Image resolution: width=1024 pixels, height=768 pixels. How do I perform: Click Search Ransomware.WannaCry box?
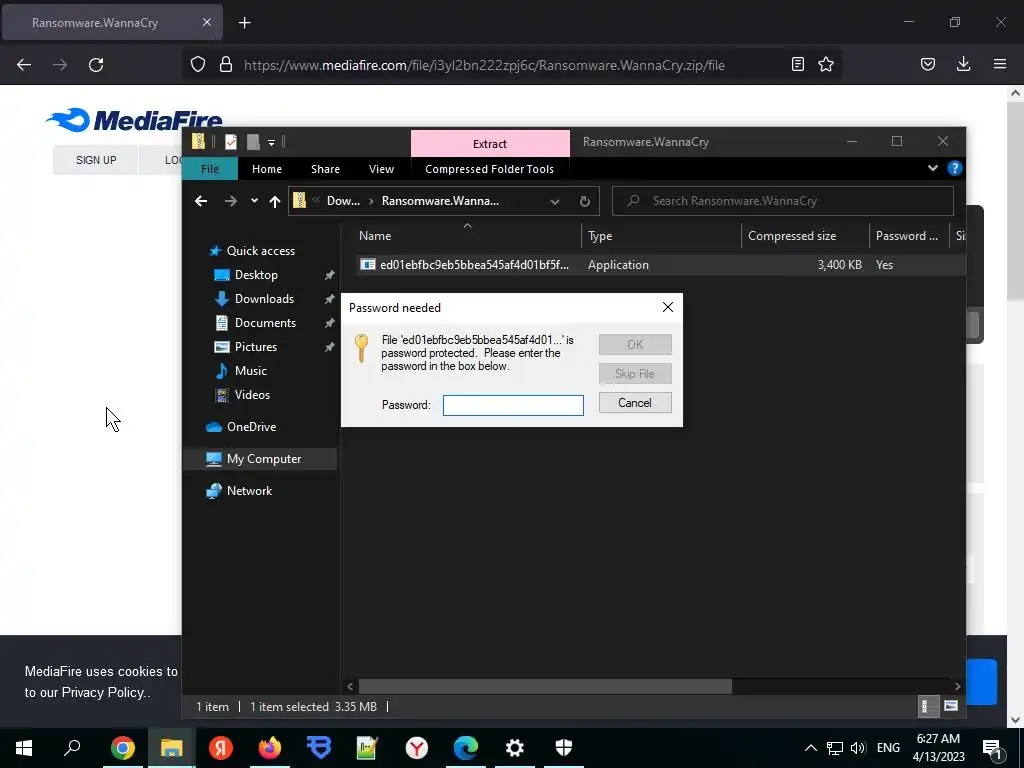(782, 201)
